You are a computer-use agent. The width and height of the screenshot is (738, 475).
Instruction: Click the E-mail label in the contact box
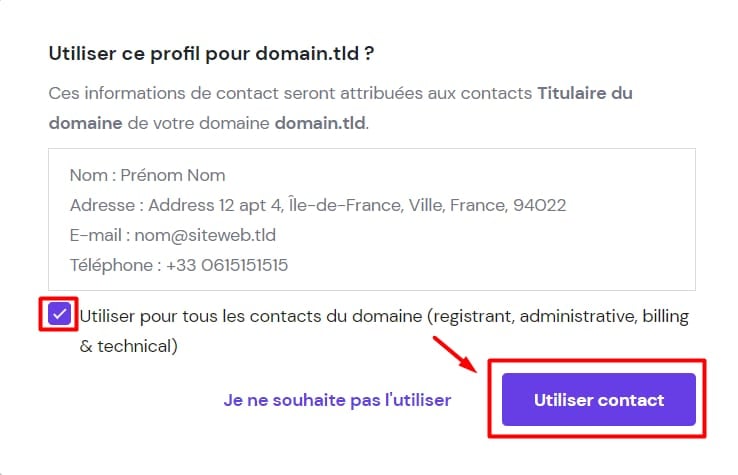pos(94,236)
